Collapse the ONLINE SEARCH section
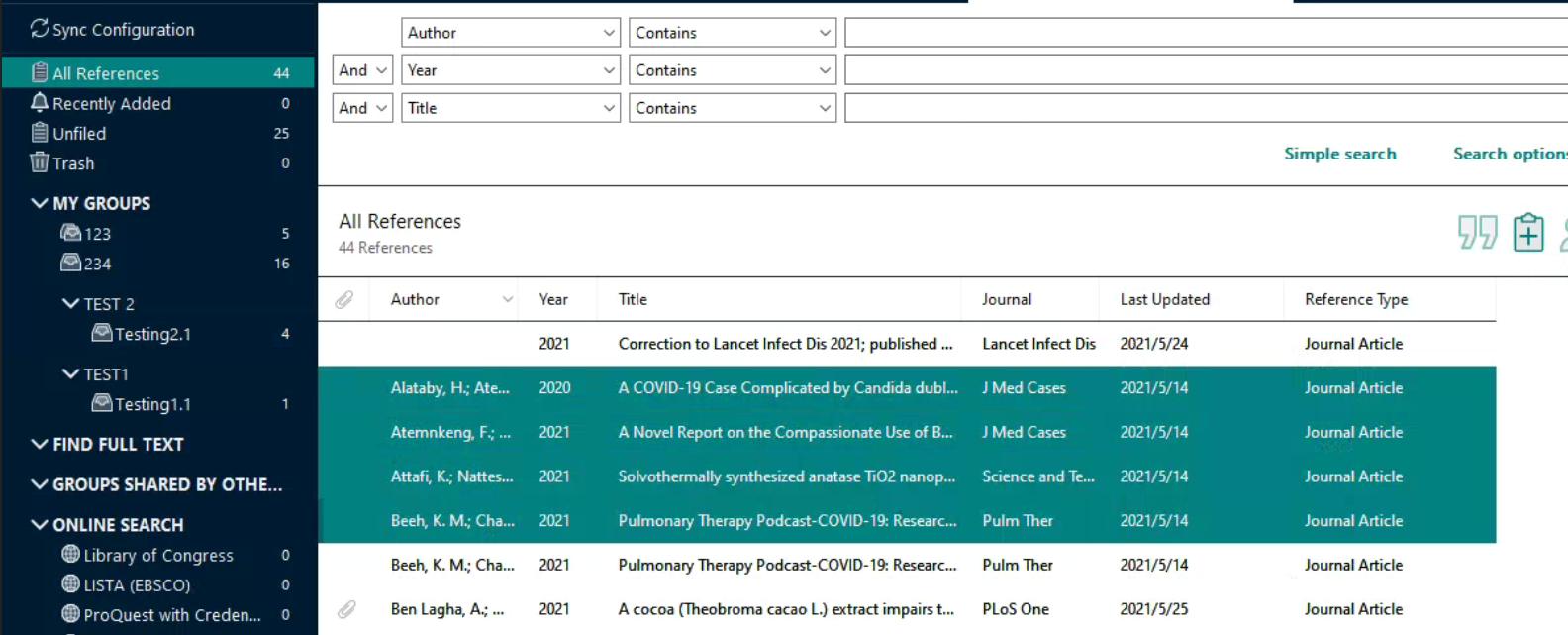Viewport: 1568px width, 635px height. (x=40, y=524)
